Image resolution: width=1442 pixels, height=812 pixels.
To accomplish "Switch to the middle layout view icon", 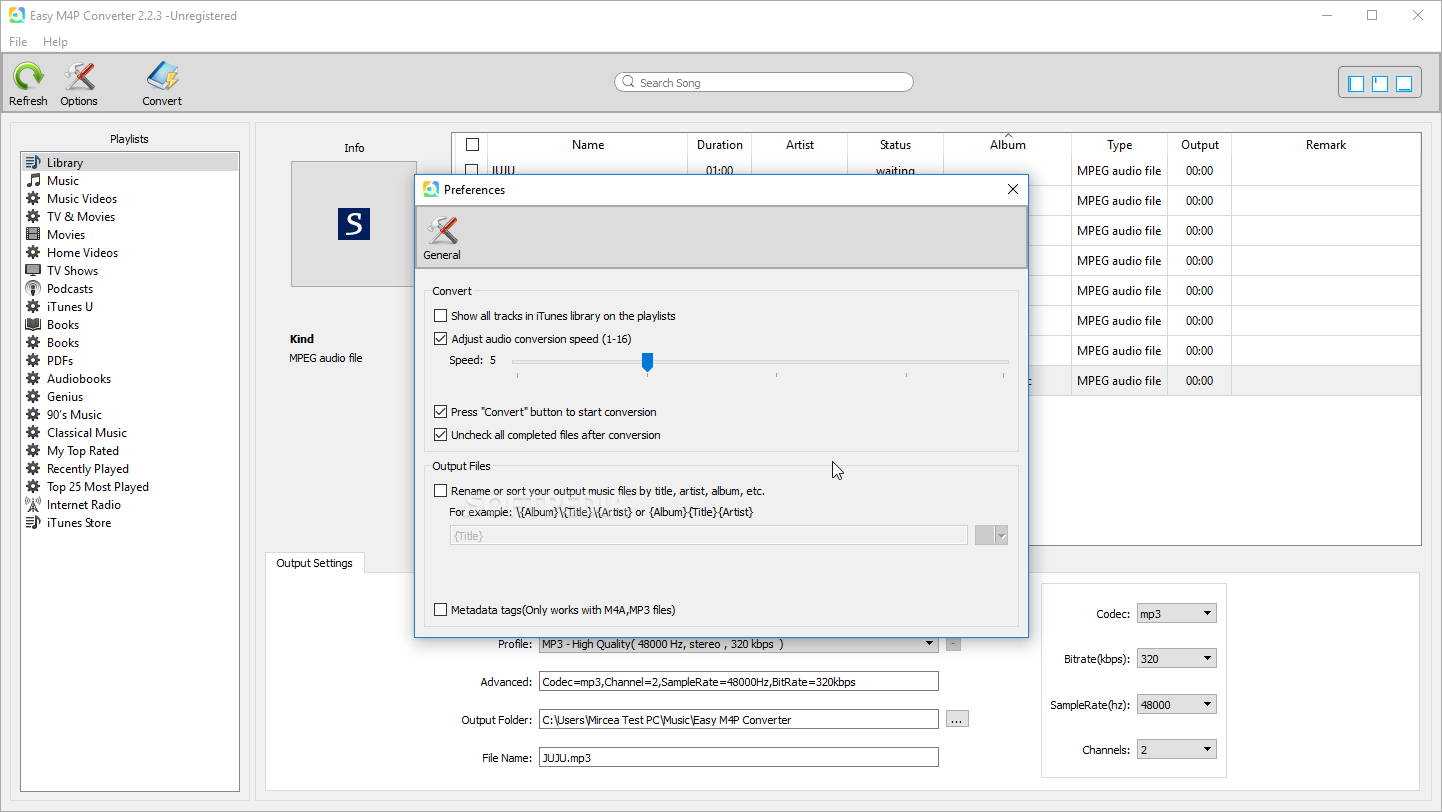I will (x=1380, y=84).
